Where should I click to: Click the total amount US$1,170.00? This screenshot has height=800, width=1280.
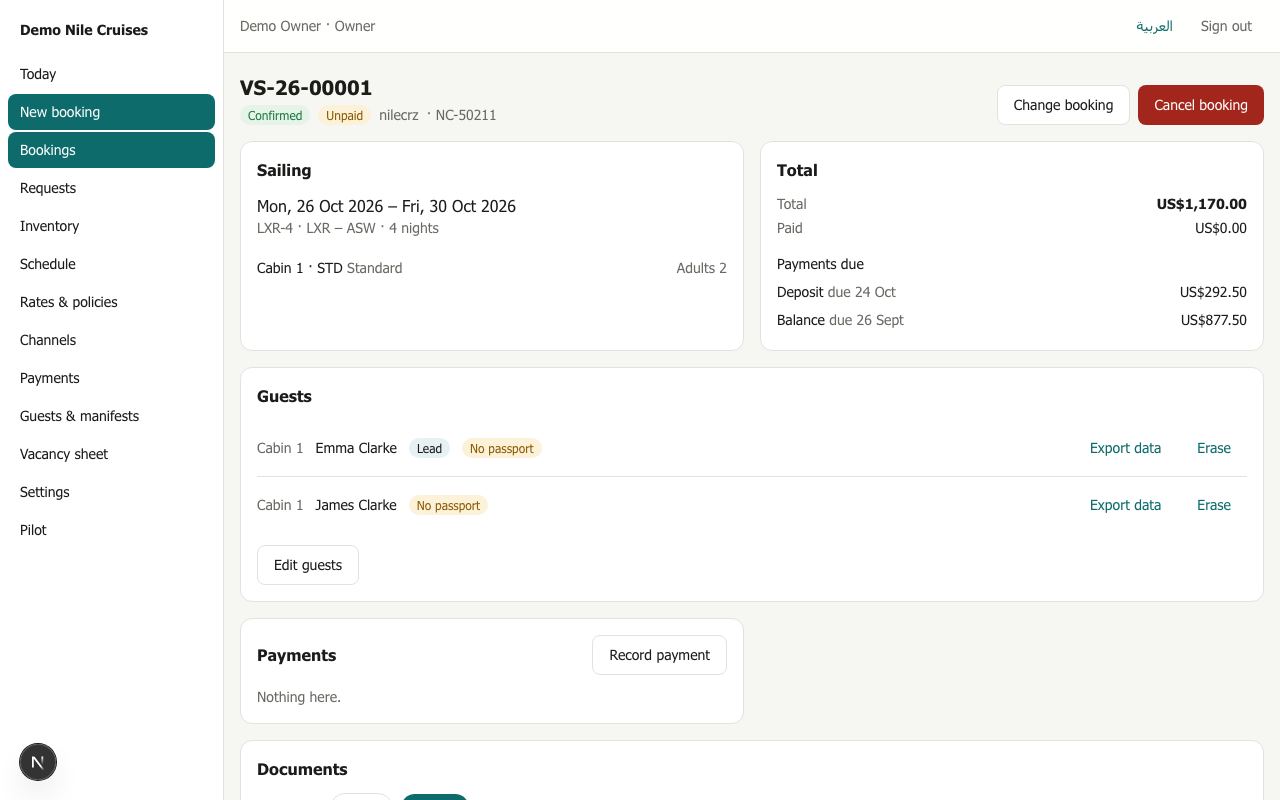pos(1201,204)
